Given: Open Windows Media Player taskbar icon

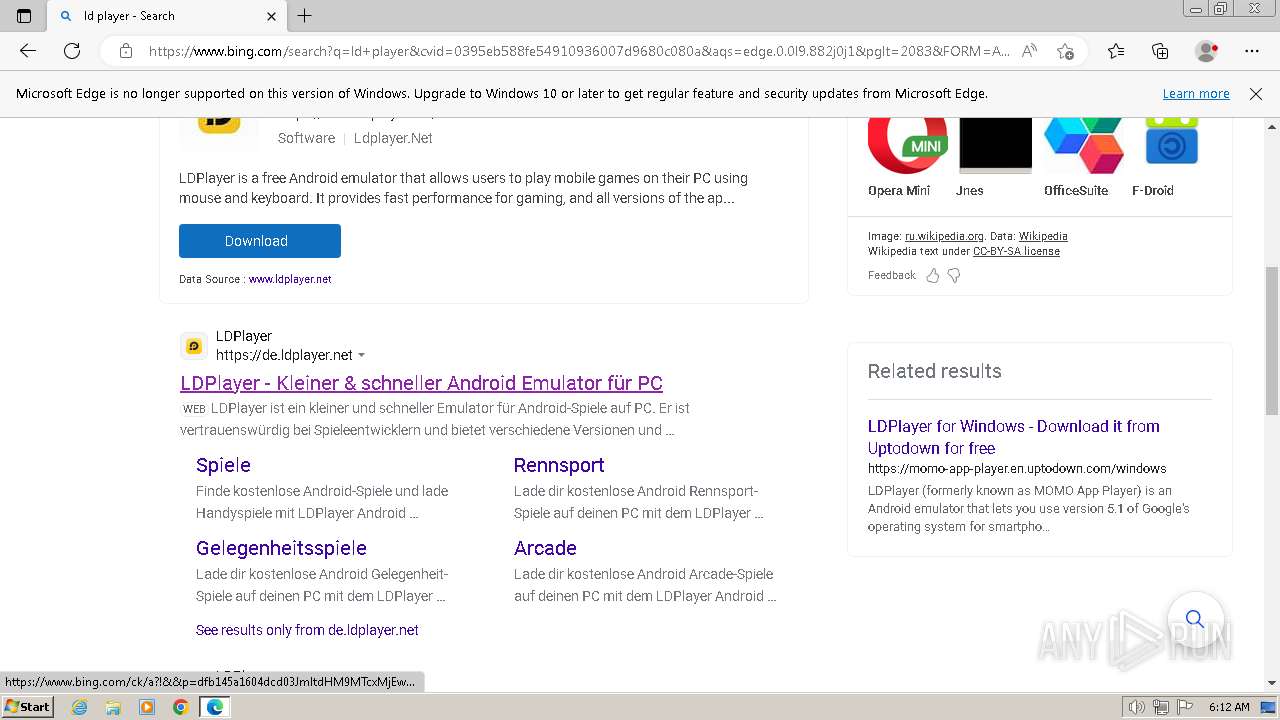Looking at the screenshot, I should click(147, 707).
